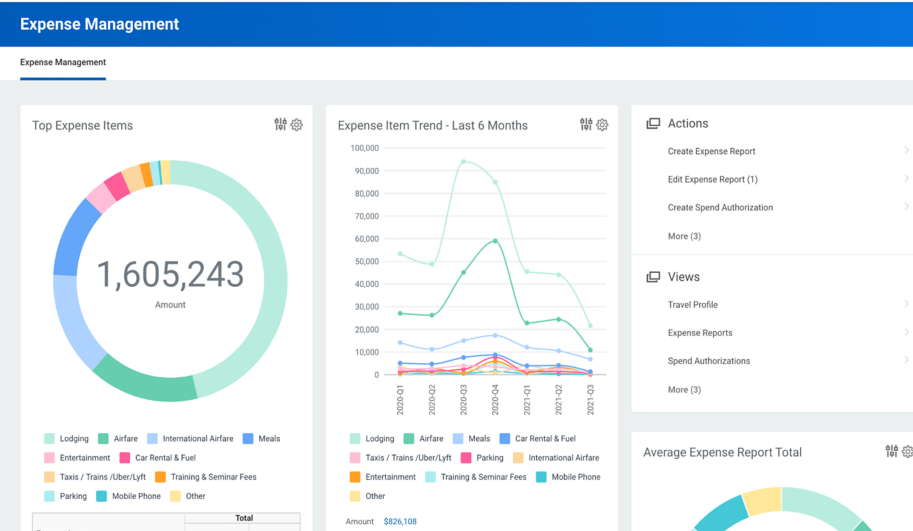Click the Top Expense Items heading

click(x=82, y=125)
